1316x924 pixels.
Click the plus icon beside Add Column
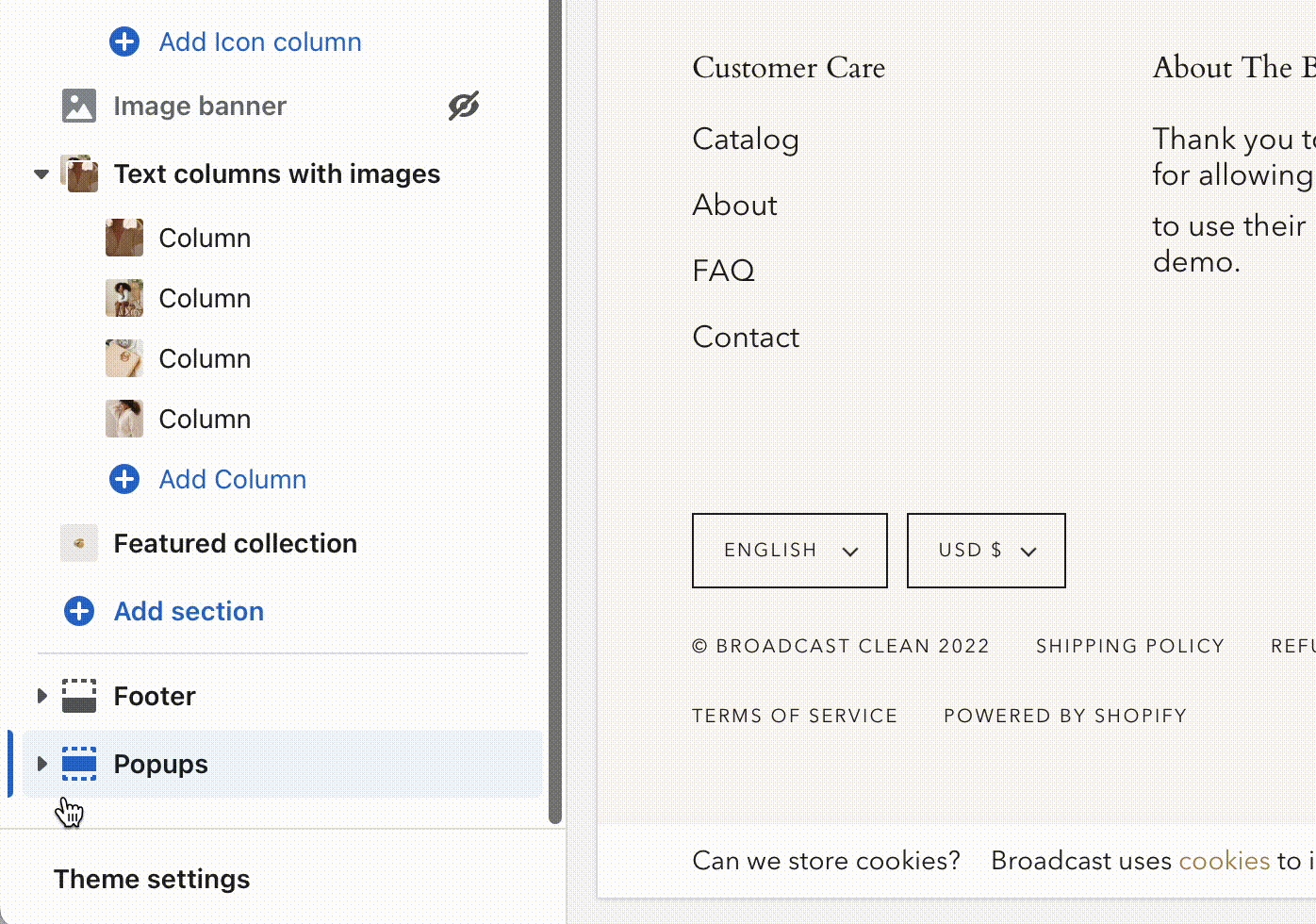coord(124,479)
